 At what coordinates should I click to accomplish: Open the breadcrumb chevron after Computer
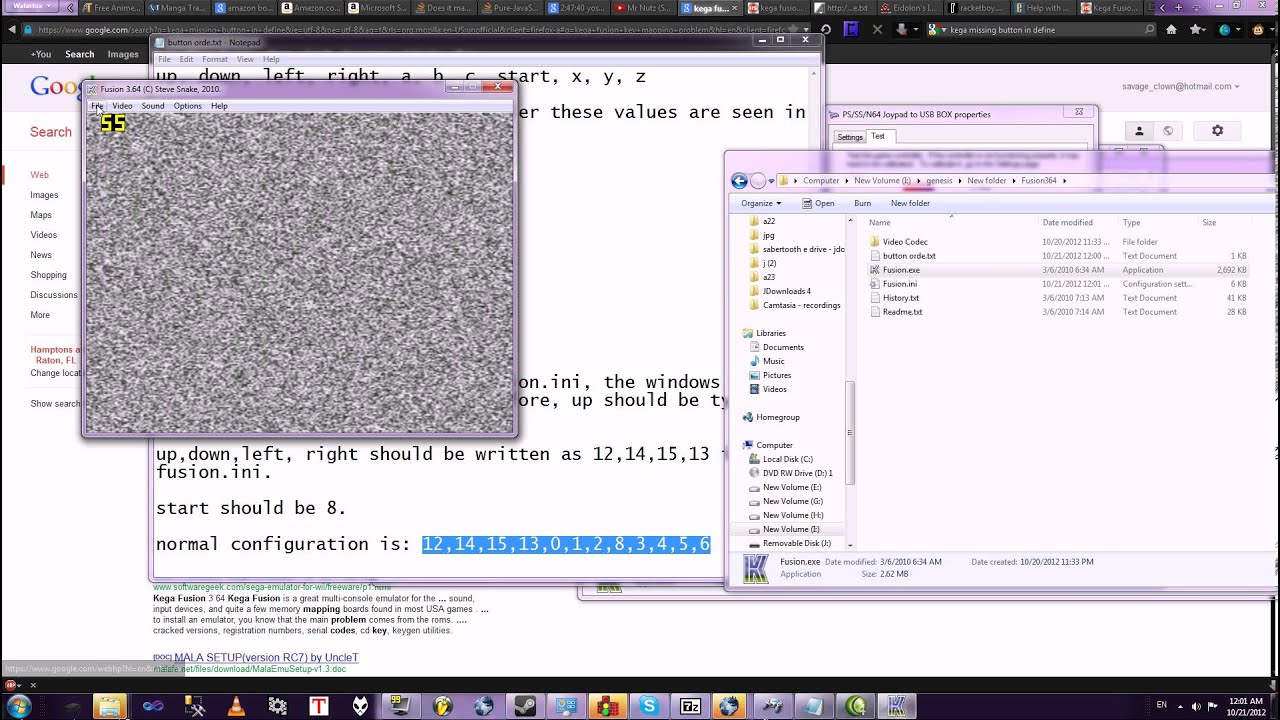847,181
